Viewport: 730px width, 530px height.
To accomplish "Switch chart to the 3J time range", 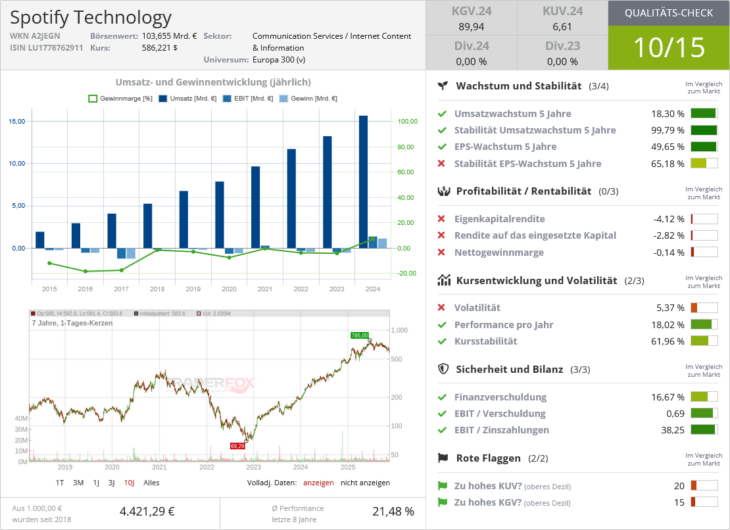I will 96,482.
